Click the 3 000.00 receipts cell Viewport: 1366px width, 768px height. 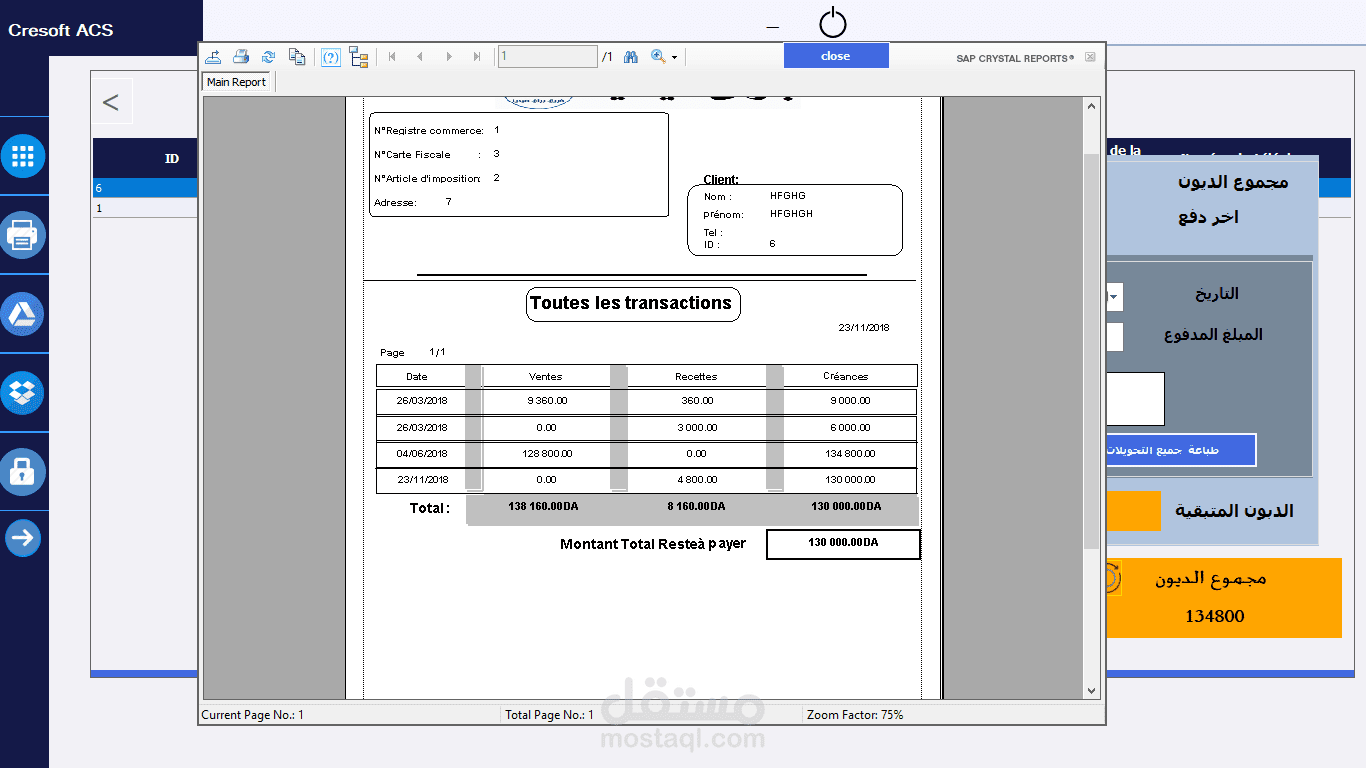697,427
